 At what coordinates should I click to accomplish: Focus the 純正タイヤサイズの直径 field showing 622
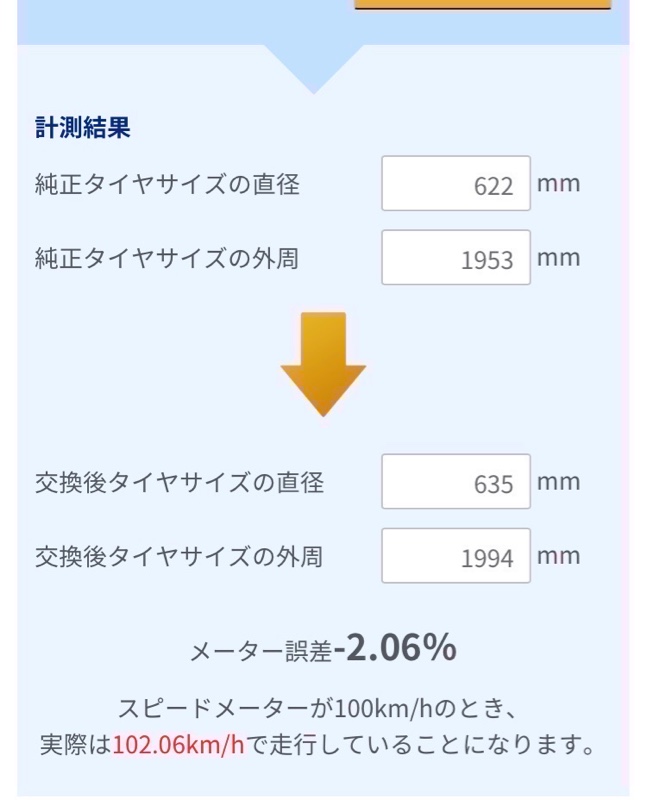click(455, 184)
